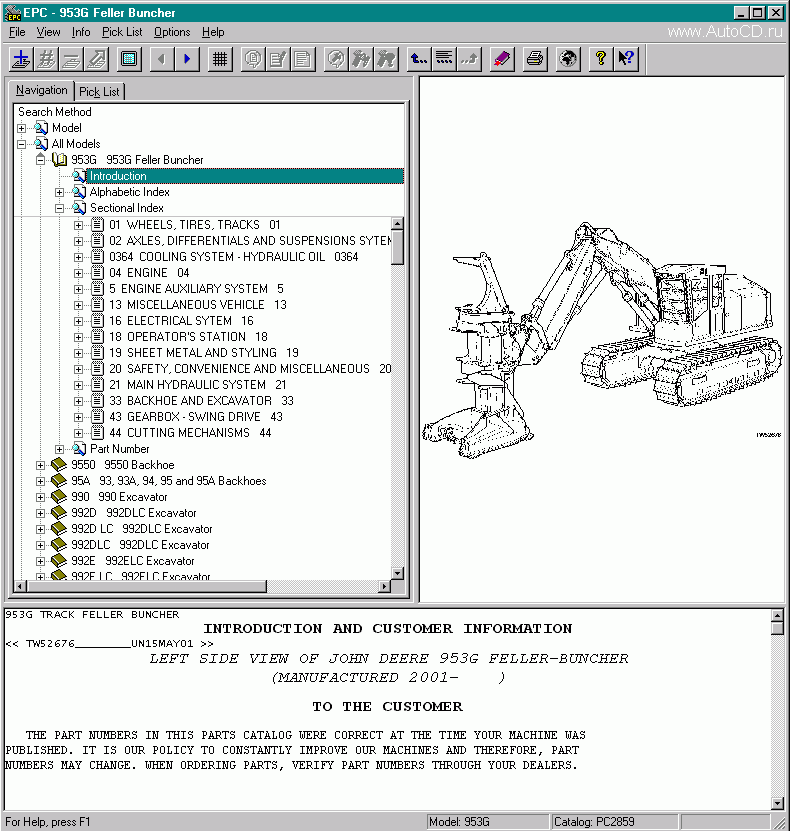Expand the 21 MAIN HYDRAULIC SYSTEM section
This screenshot has height=831, width=790.
(x=78, y=385)
